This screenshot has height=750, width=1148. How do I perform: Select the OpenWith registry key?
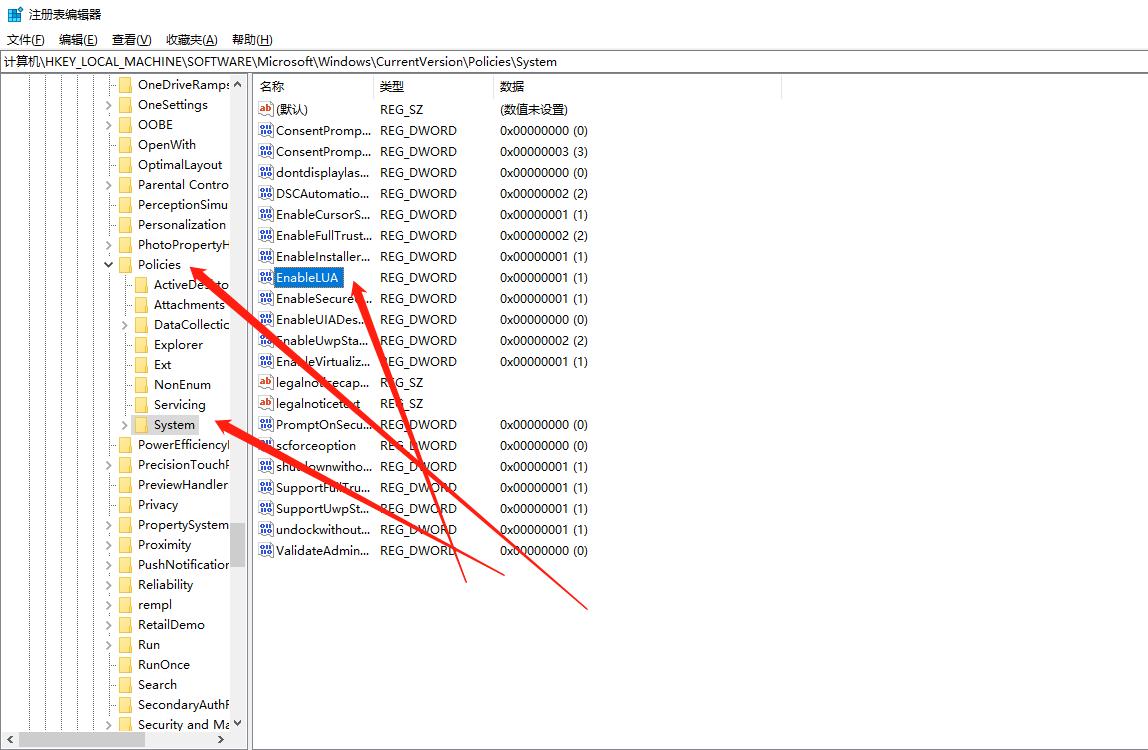click(167, 144)
